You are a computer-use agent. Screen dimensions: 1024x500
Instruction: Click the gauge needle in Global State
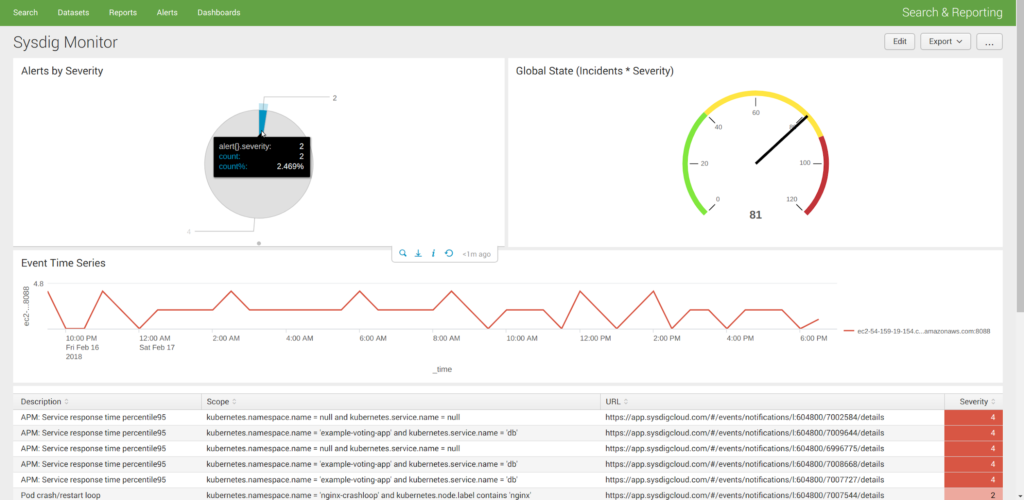click(x=782, y=140)
